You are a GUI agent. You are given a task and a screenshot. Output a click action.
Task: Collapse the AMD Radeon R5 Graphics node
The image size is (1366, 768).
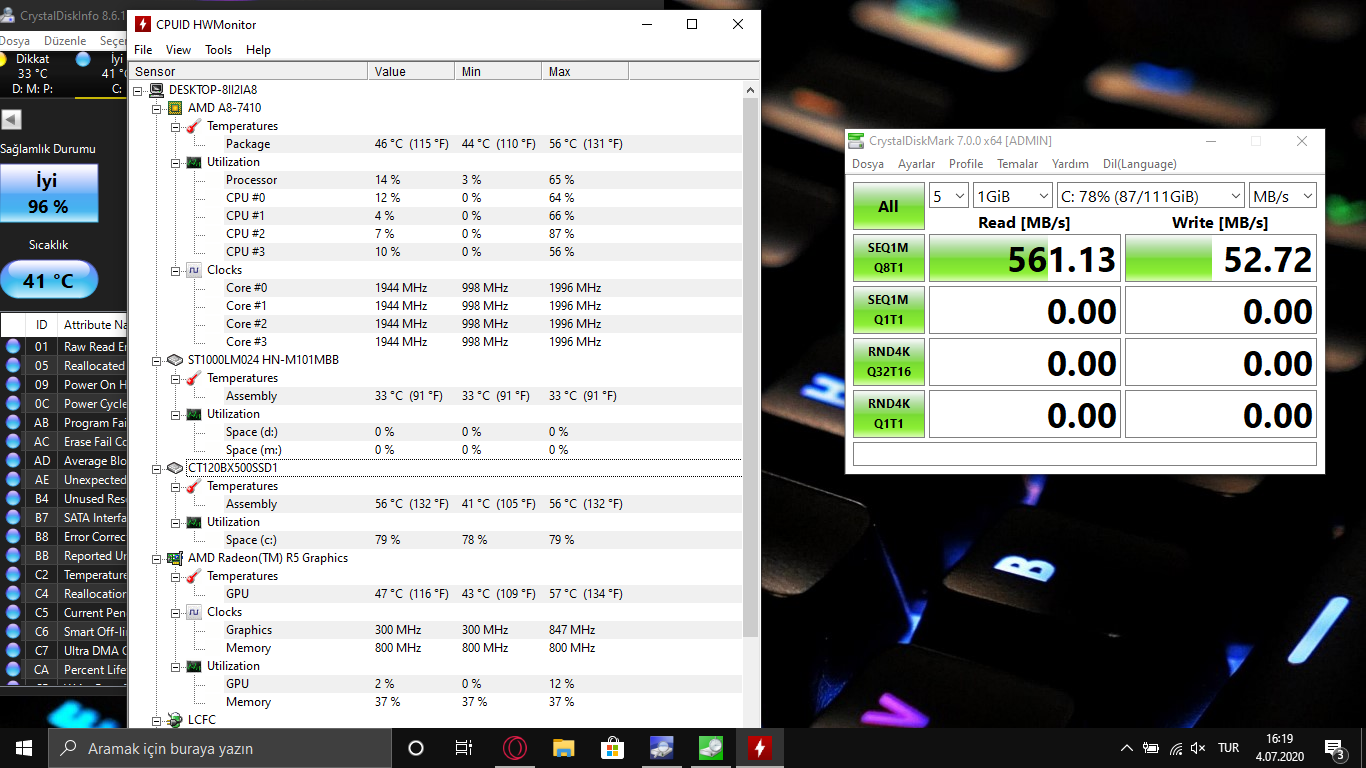pyautogui.click(x=156, y=558)
